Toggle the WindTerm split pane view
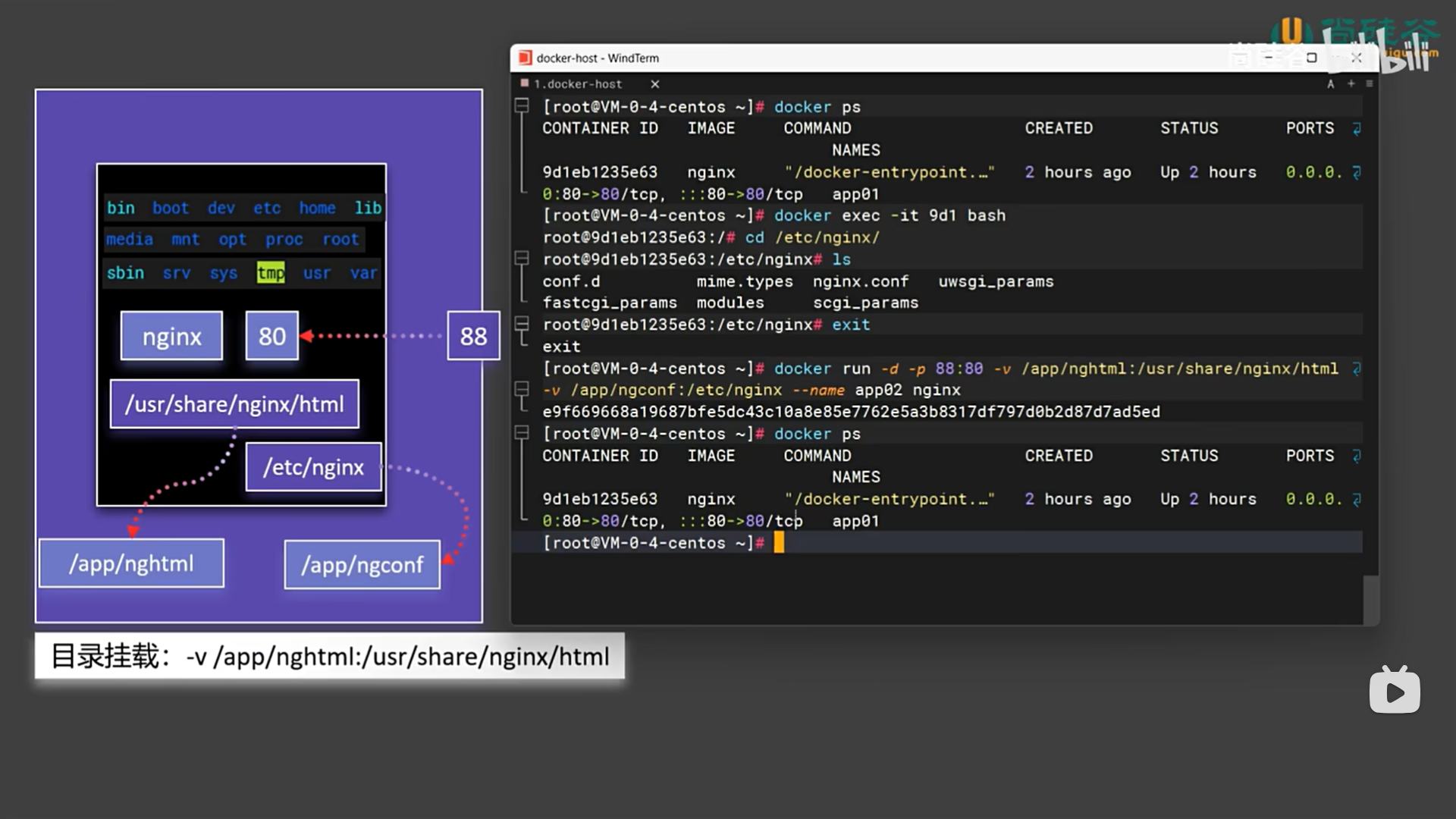1456x819 pixels. pos(1369,84)
